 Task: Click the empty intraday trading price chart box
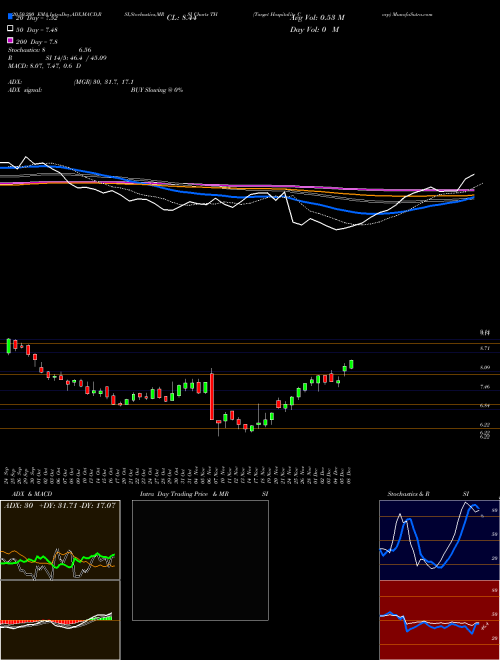pos(200,560)
